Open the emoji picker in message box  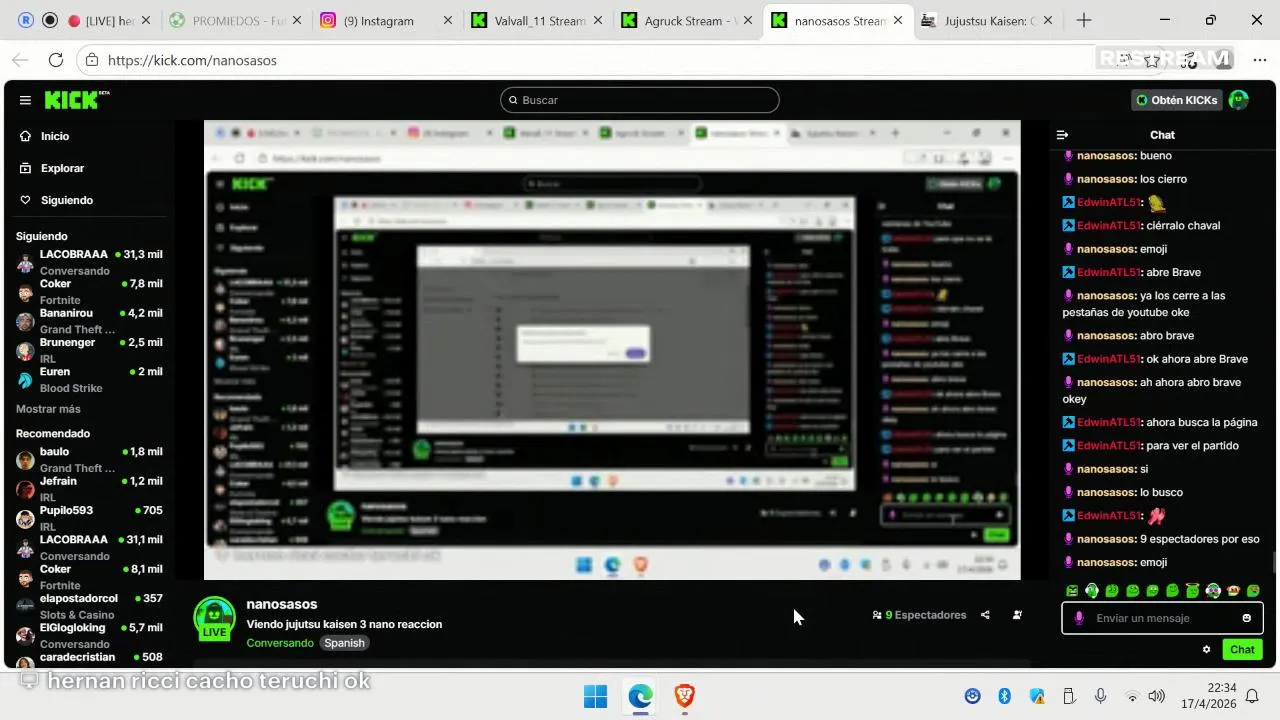click(1246, 618)
